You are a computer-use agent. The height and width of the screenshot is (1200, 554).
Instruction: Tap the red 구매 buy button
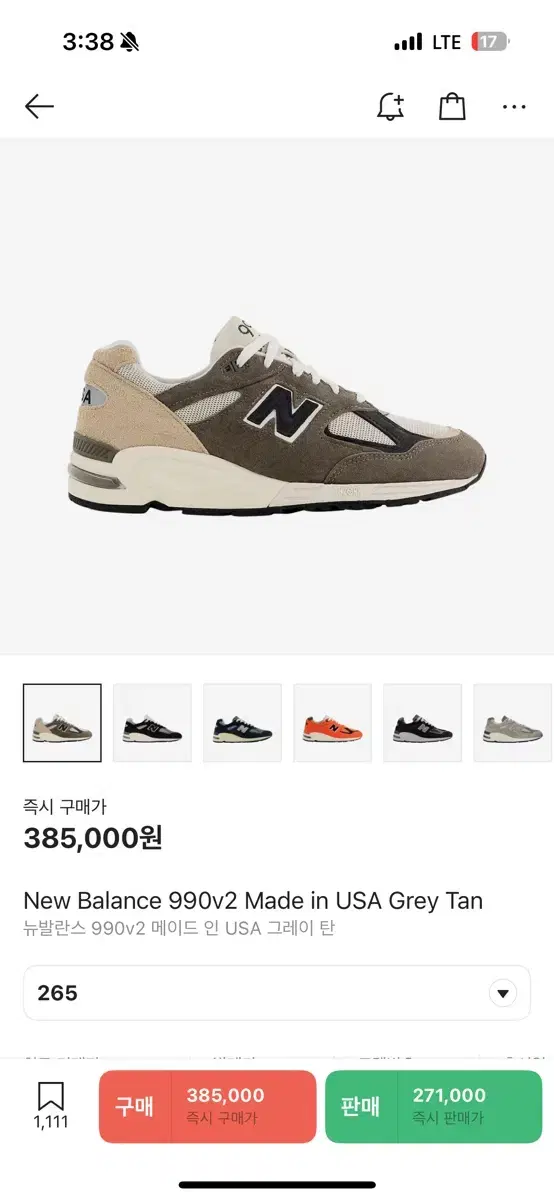(x=207, y=1106)
